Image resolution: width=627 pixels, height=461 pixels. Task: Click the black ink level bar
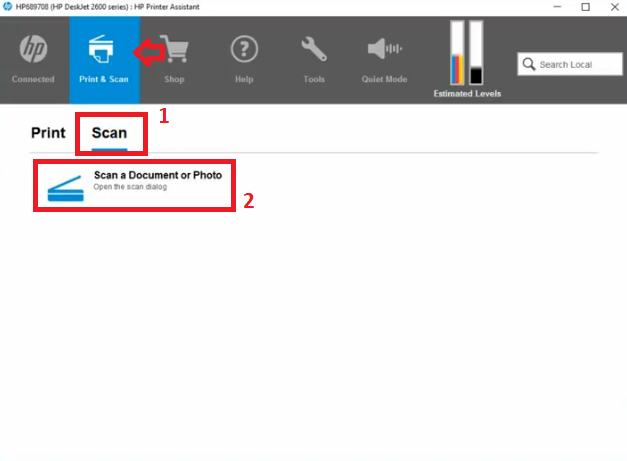pos(476,53)
